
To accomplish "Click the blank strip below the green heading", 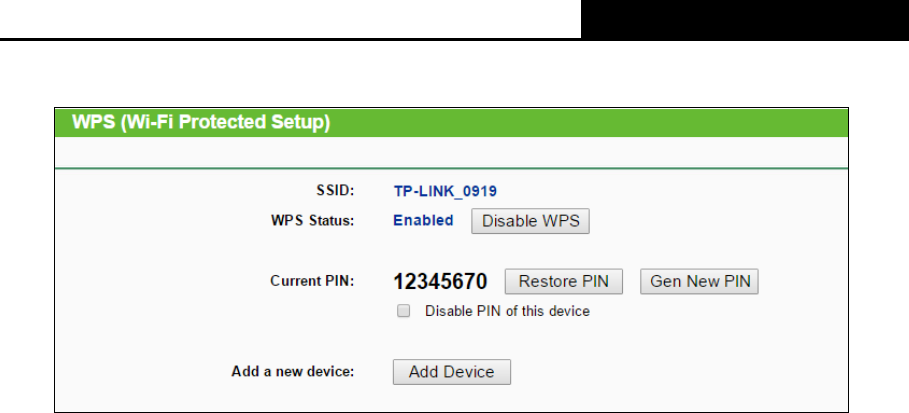I will click(x=452, y=153).
